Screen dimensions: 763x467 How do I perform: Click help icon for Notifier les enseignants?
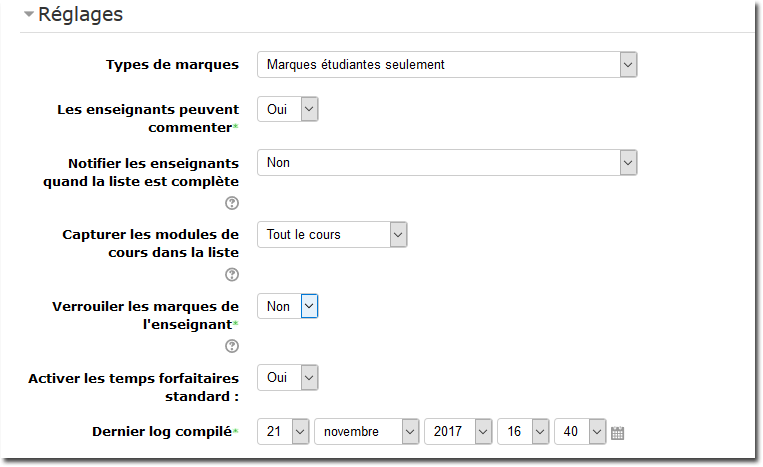232,203
